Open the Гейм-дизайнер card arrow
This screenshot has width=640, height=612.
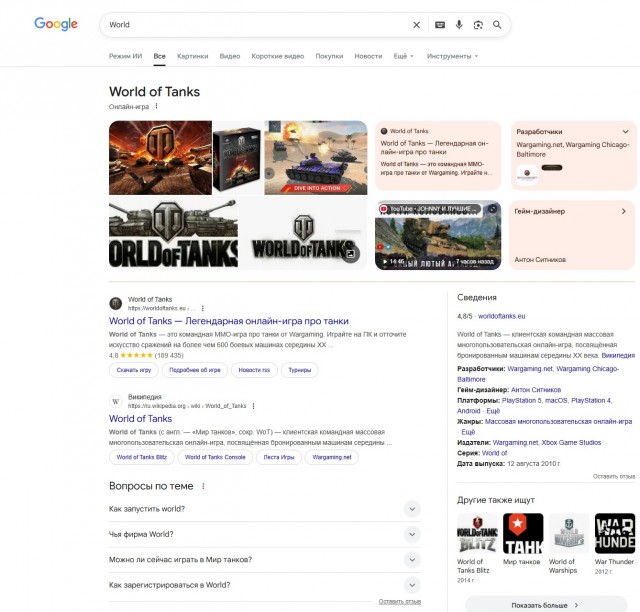[623, 211]
